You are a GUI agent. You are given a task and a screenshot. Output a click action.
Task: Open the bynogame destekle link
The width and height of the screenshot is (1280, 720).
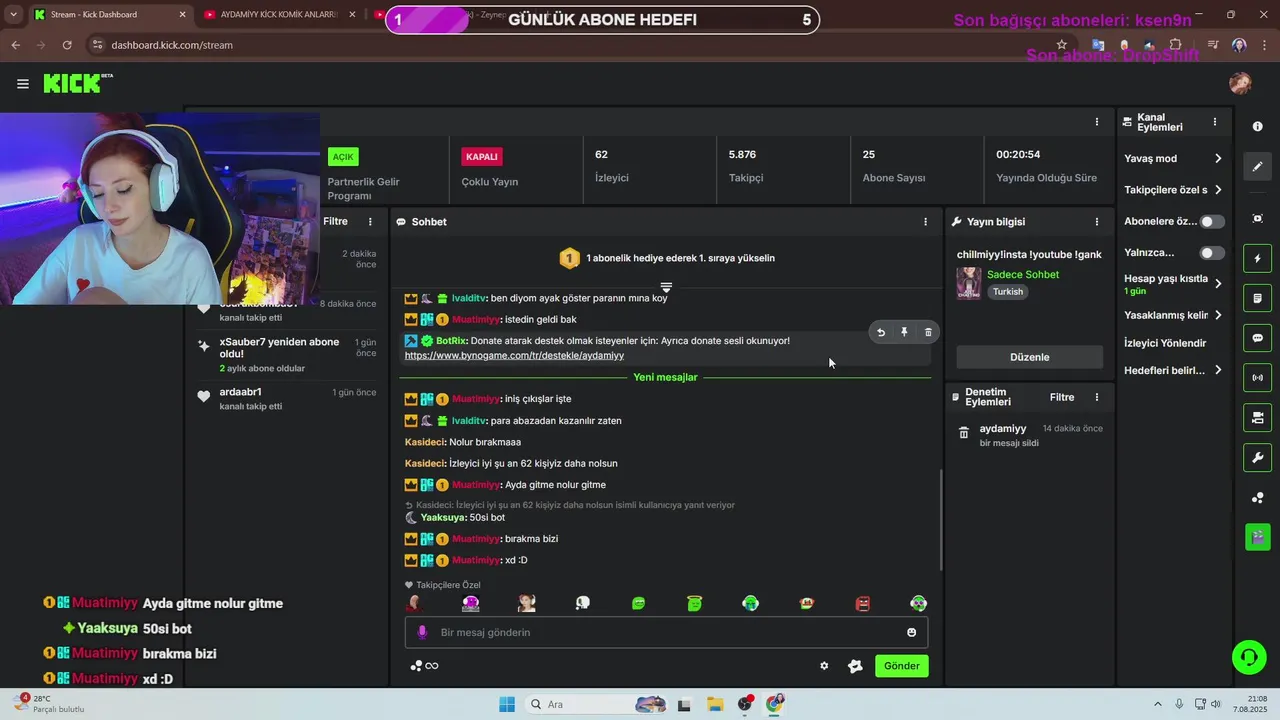[x=514, y=355]
